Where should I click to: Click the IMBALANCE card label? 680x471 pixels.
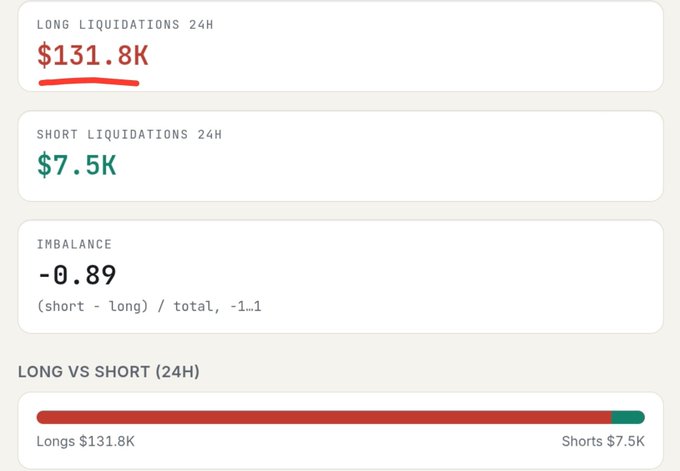pyautogui.click(x=74, y=244)
